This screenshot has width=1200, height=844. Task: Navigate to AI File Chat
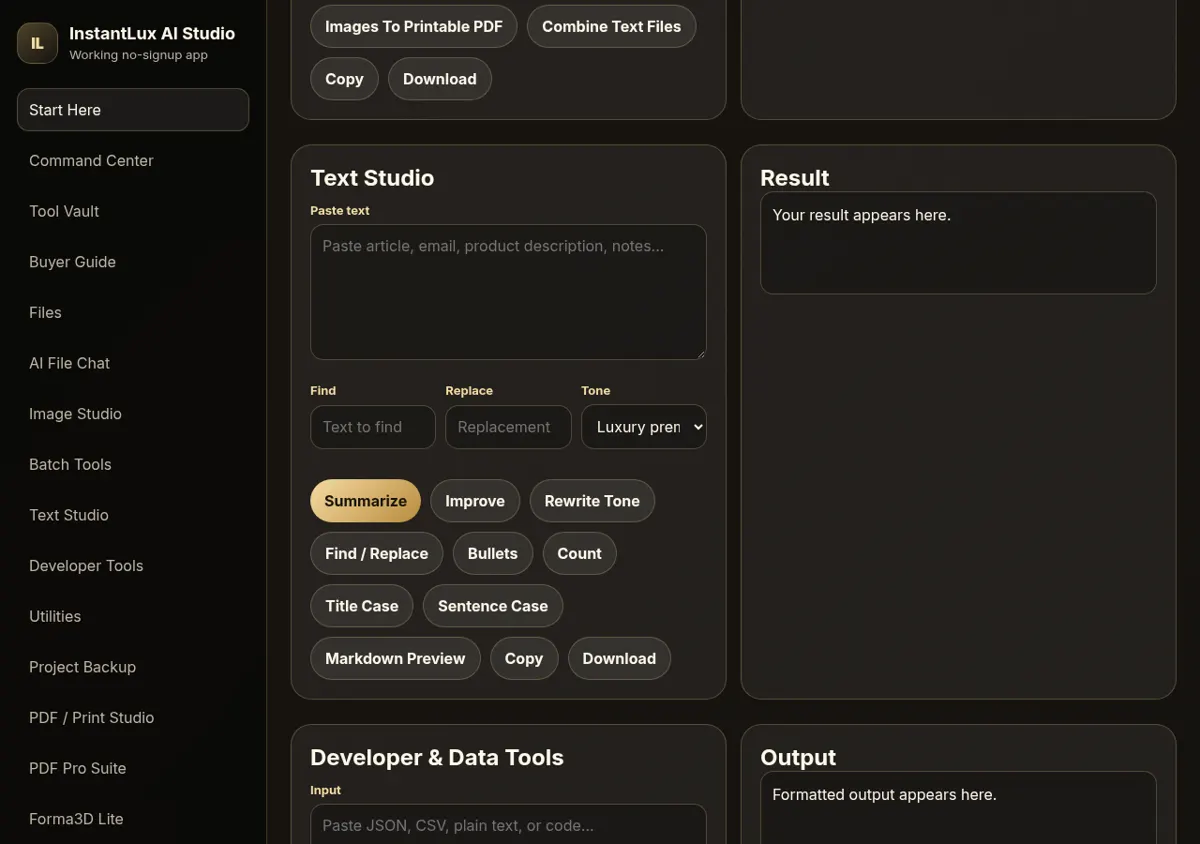pos(133,363)
